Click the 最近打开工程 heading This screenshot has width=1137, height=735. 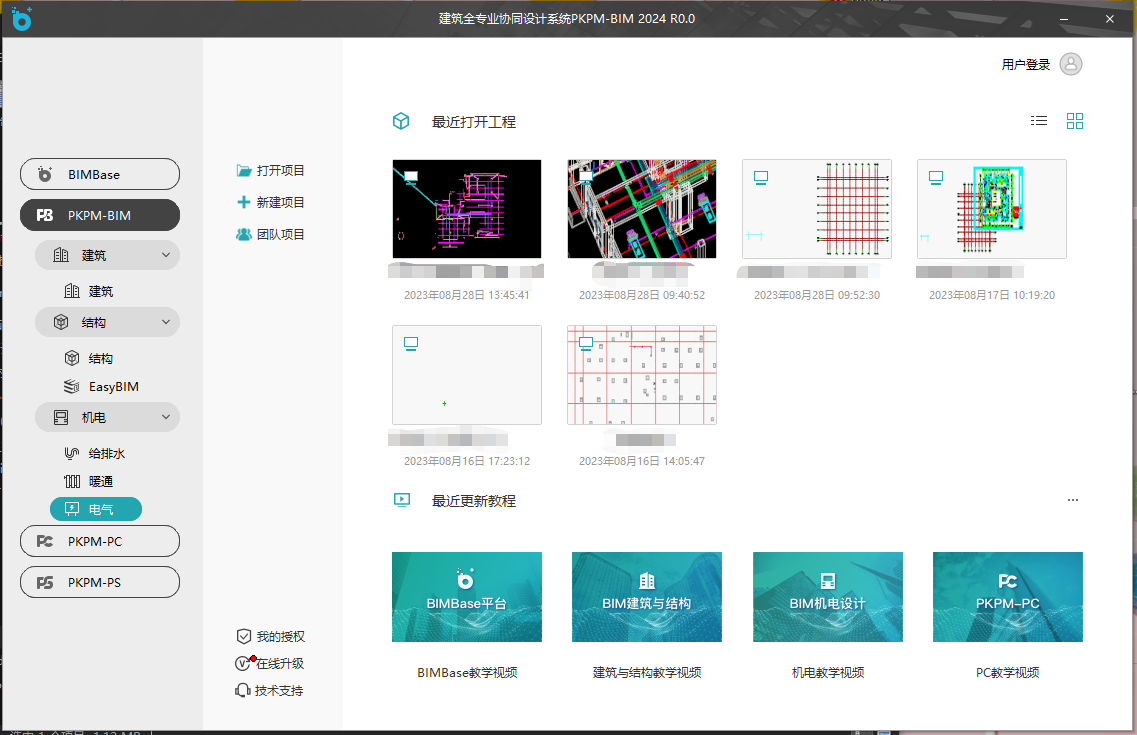tap(474, 122)
